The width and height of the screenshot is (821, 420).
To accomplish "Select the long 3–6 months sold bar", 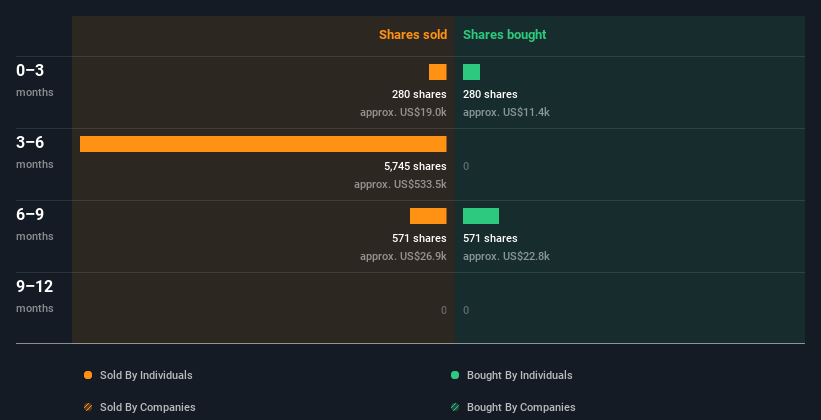I will 263,144.
